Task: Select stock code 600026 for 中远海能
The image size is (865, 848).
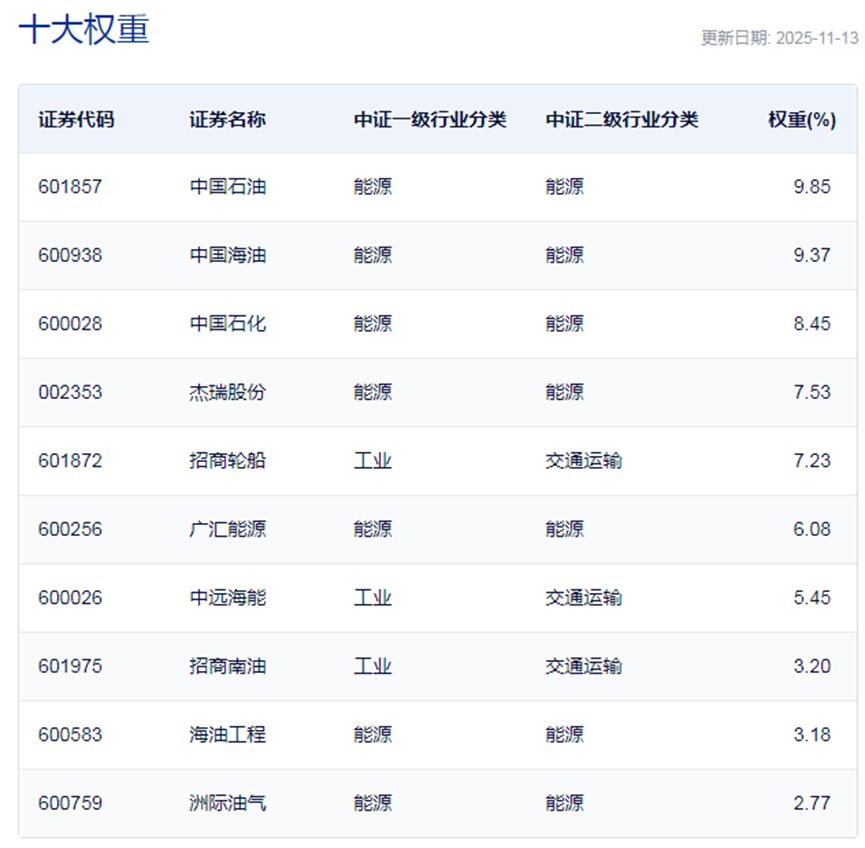Action: pos(71,597)
